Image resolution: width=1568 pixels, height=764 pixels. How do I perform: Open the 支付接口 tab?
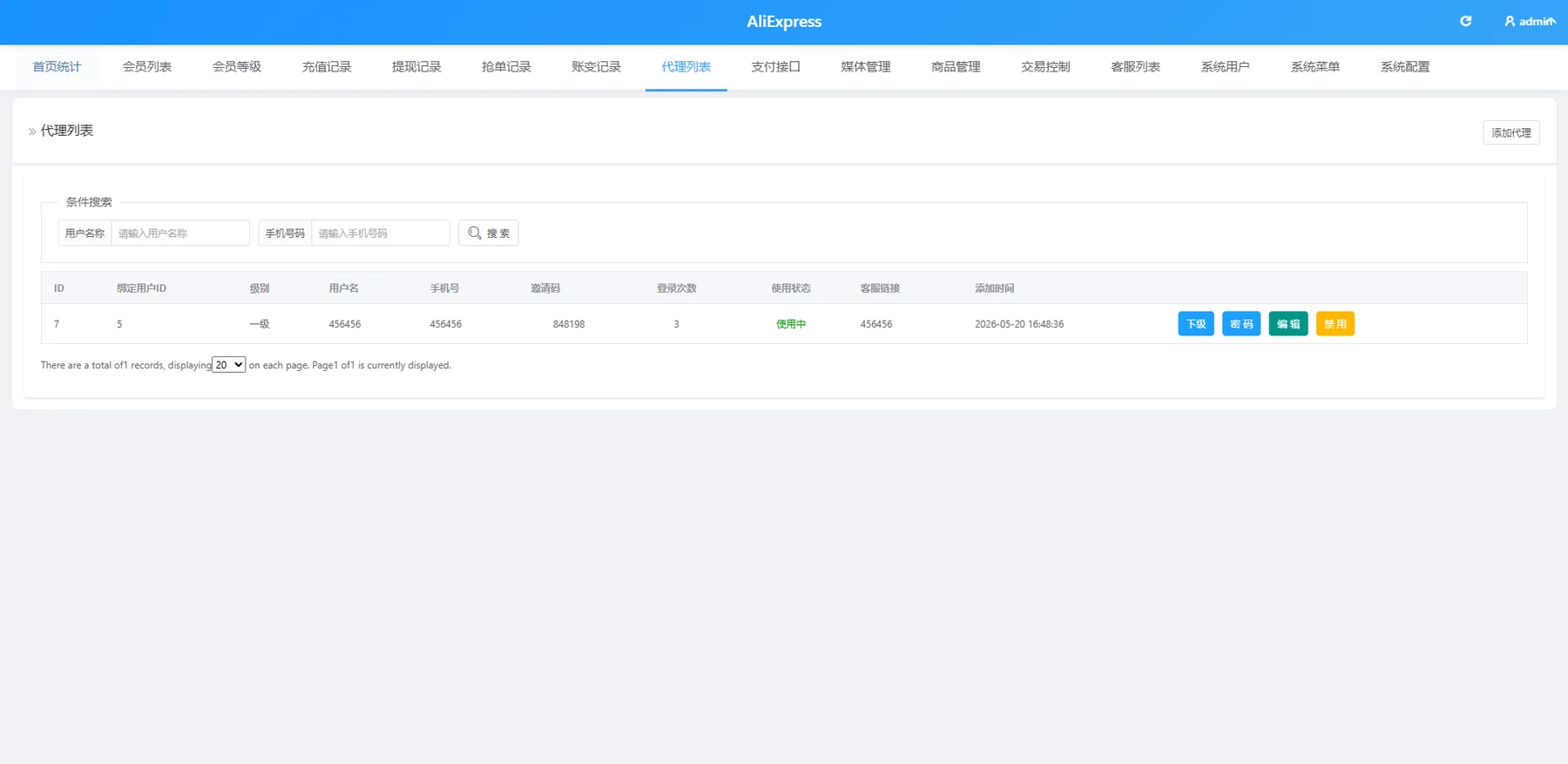pos(775,67)
